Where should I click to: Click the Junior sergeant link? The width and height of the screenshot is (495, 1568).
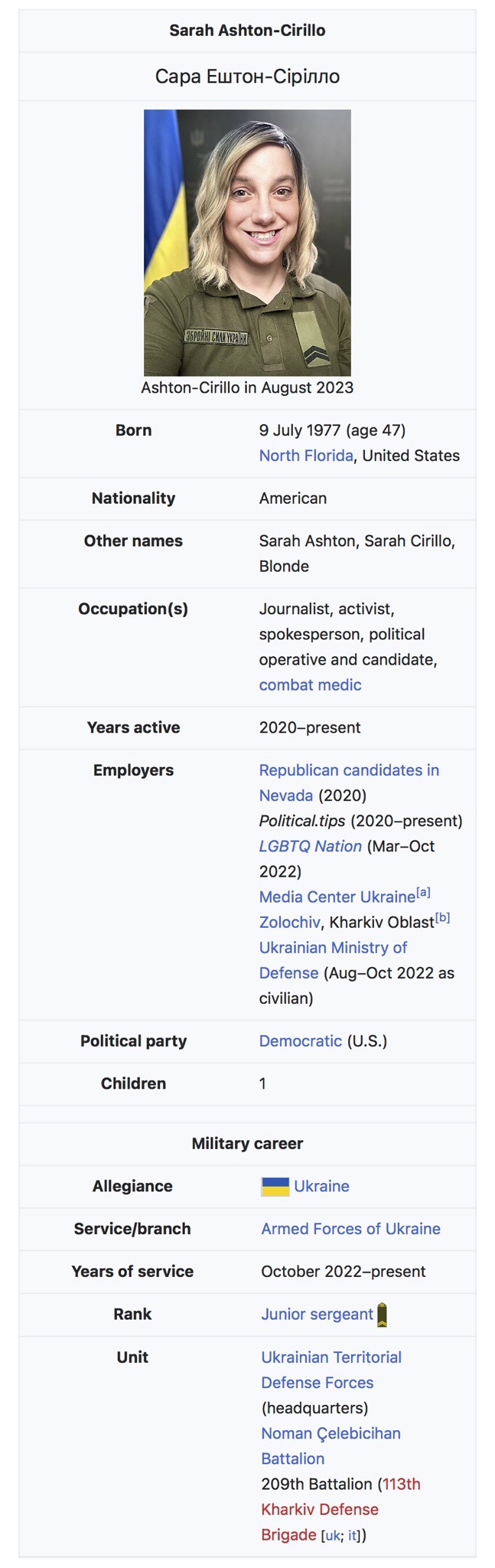click(x=317, y=1314)
